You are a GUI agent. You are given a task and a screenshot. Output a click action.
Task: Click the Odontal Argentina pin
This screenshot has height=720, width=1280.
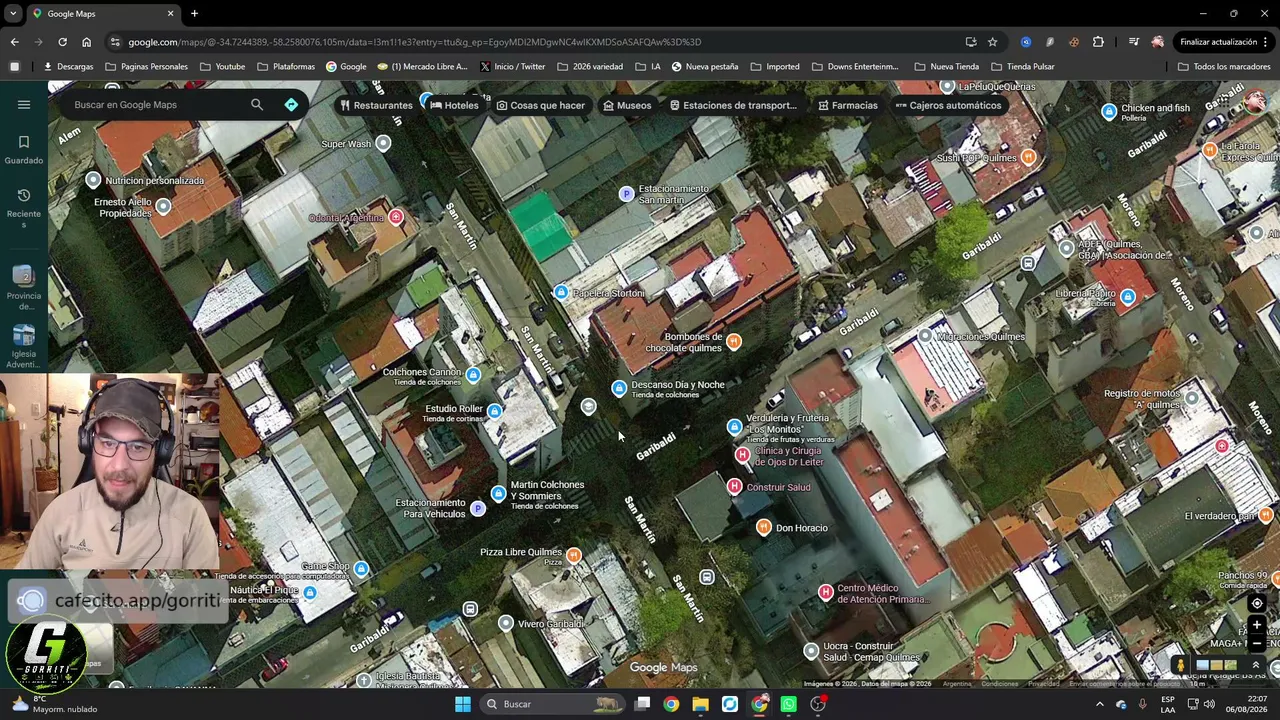tap(396, 217)
